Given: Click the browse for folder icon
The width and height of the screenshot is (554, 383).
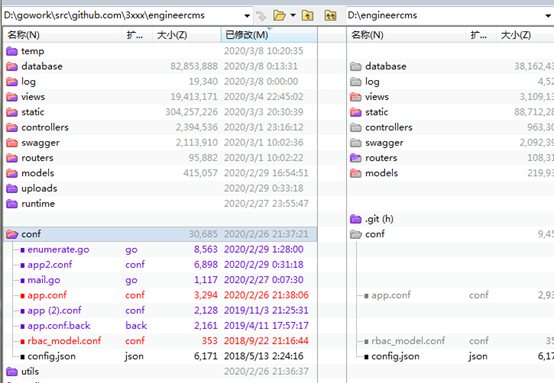Looking at the screenshot, I should click(279, 16).
